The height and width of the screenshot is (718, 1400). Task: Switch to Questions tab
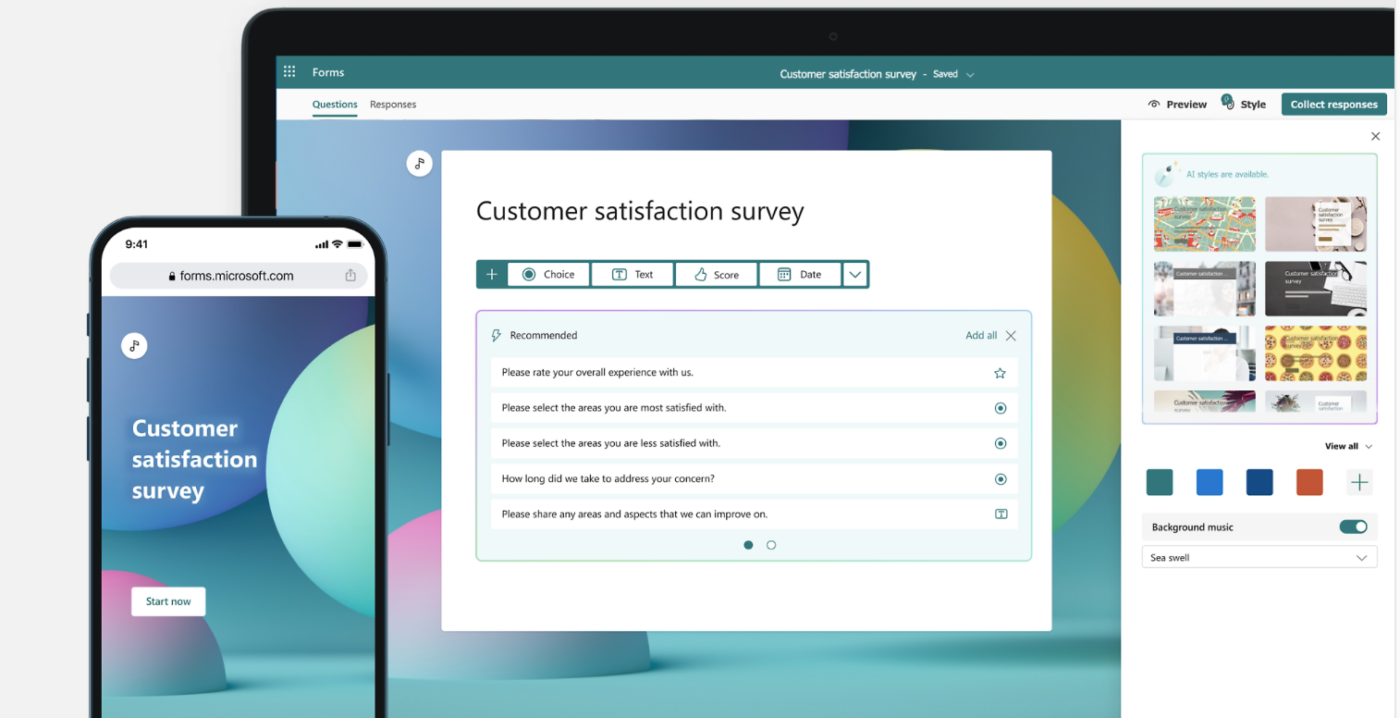click(334, 104)
